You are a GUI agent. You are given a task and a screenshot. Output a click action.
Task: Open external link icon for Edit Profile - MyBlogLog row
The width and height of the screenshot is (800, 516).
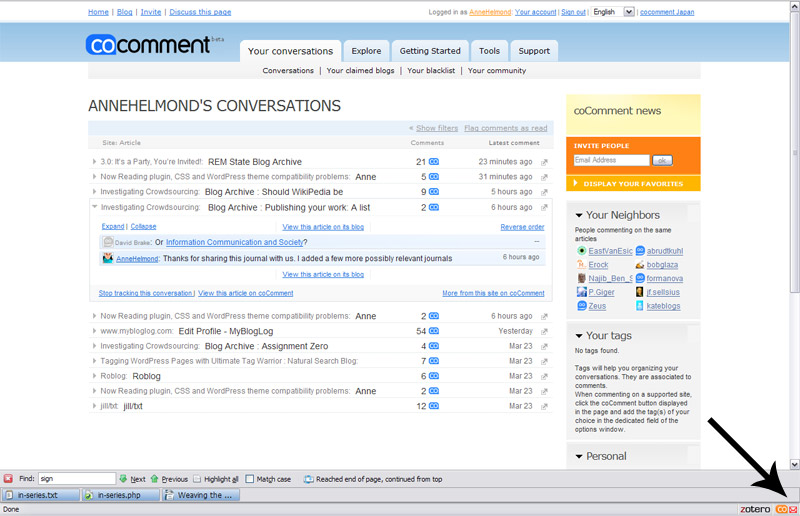[544, 332]
